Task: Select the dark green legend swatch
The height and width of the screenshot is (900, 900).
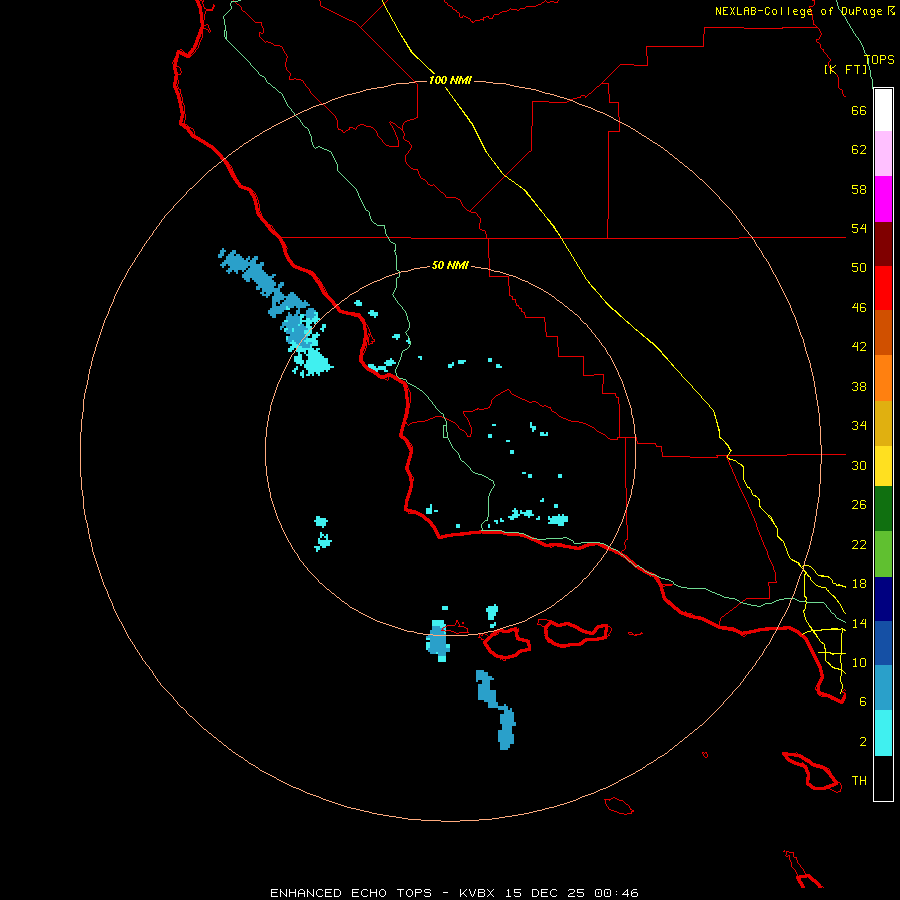Action: click(x=883, y=509)
